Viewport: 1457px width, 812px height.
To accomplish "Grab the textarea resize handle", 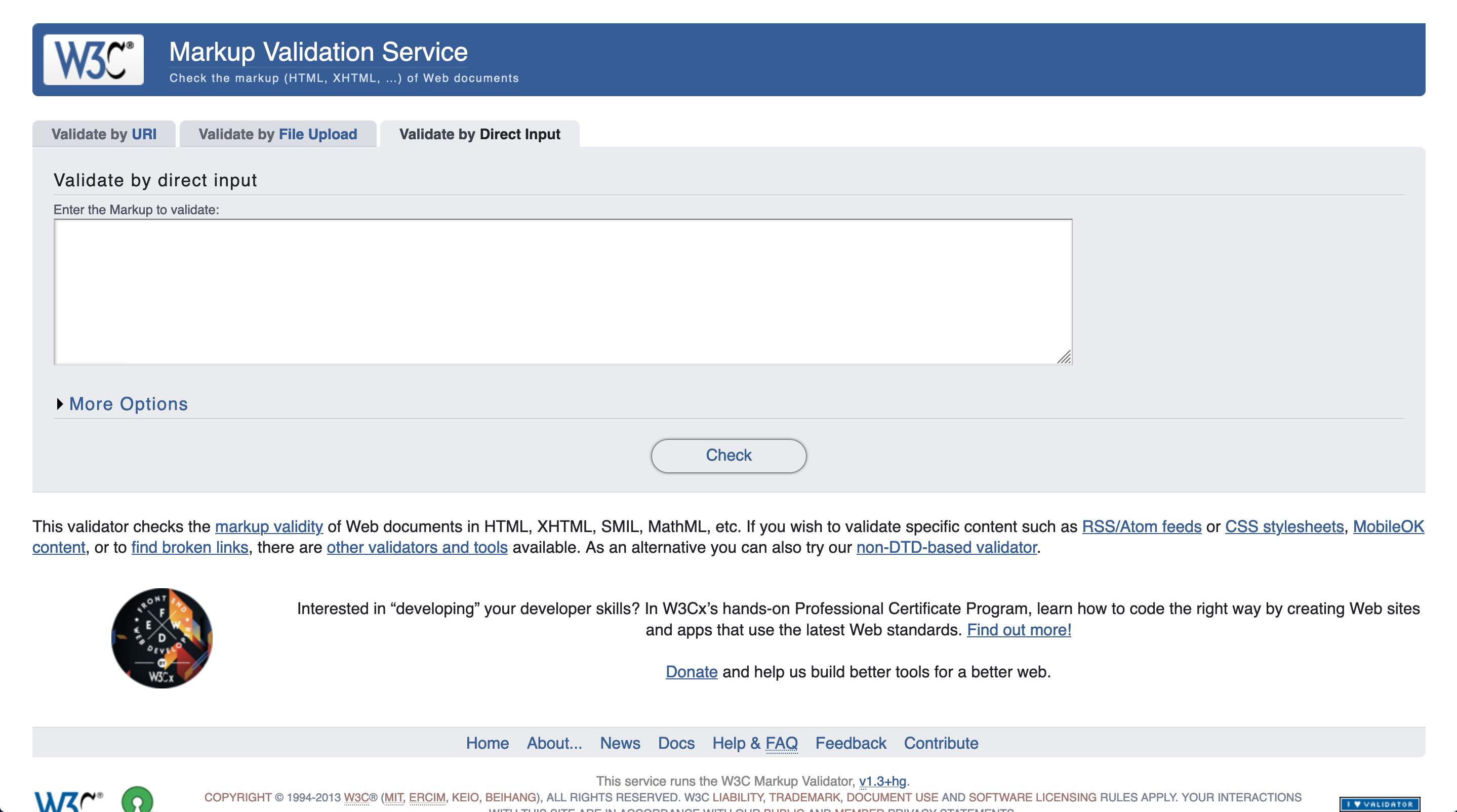I will [x=1064, y=357].
